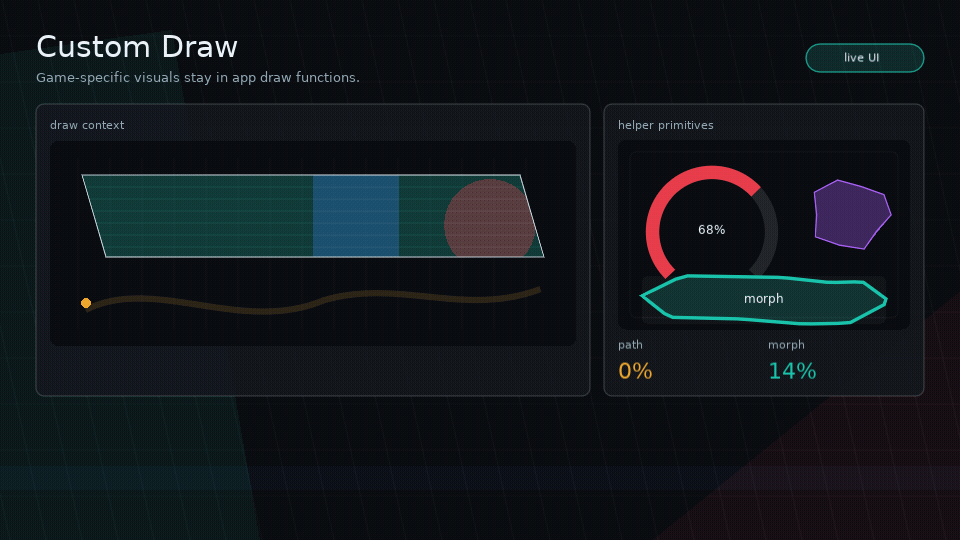
Task: Click the "morph" stat label above 14%
Action: tap(786, 345)
